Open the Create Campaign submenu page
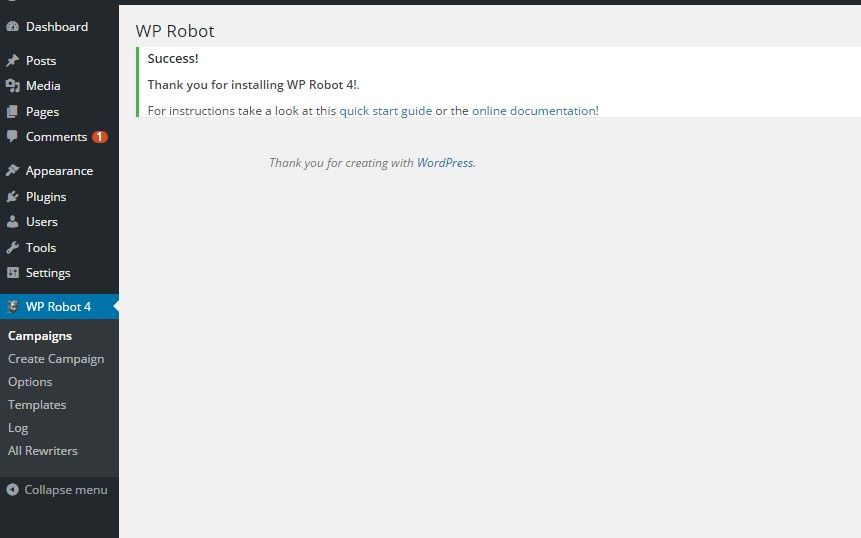The height and width of the screenshot is (538, 861). click(x=56, y=359)
